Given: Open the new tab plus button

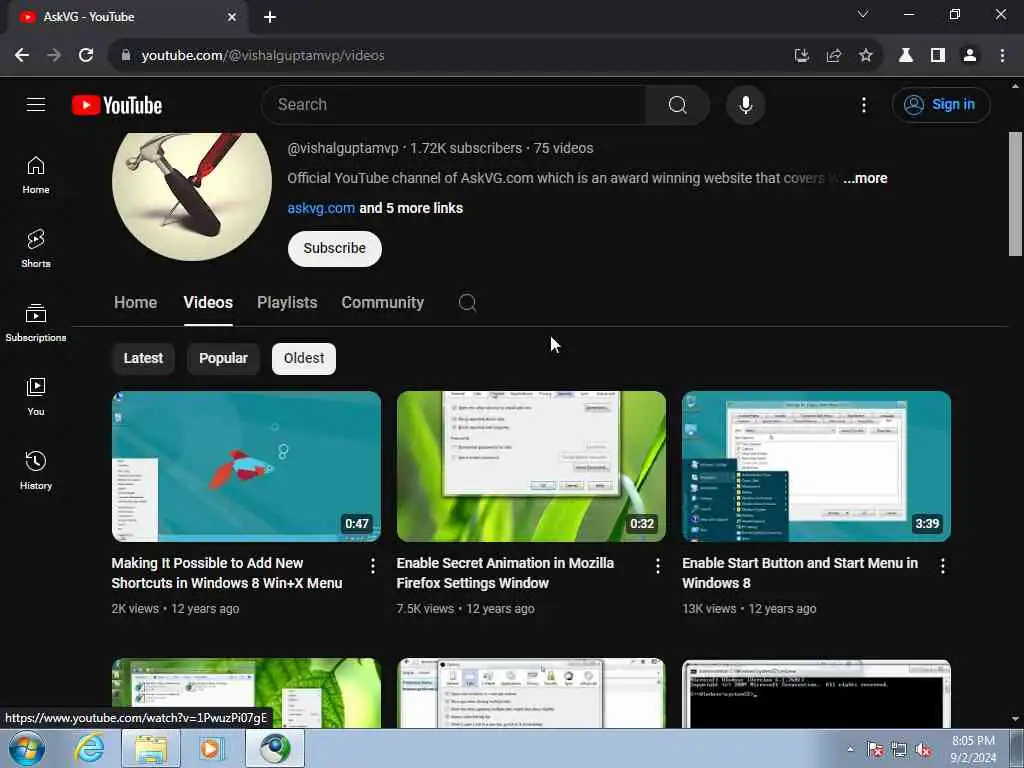Looking at the screenshot, I should (x=270, y=17).
